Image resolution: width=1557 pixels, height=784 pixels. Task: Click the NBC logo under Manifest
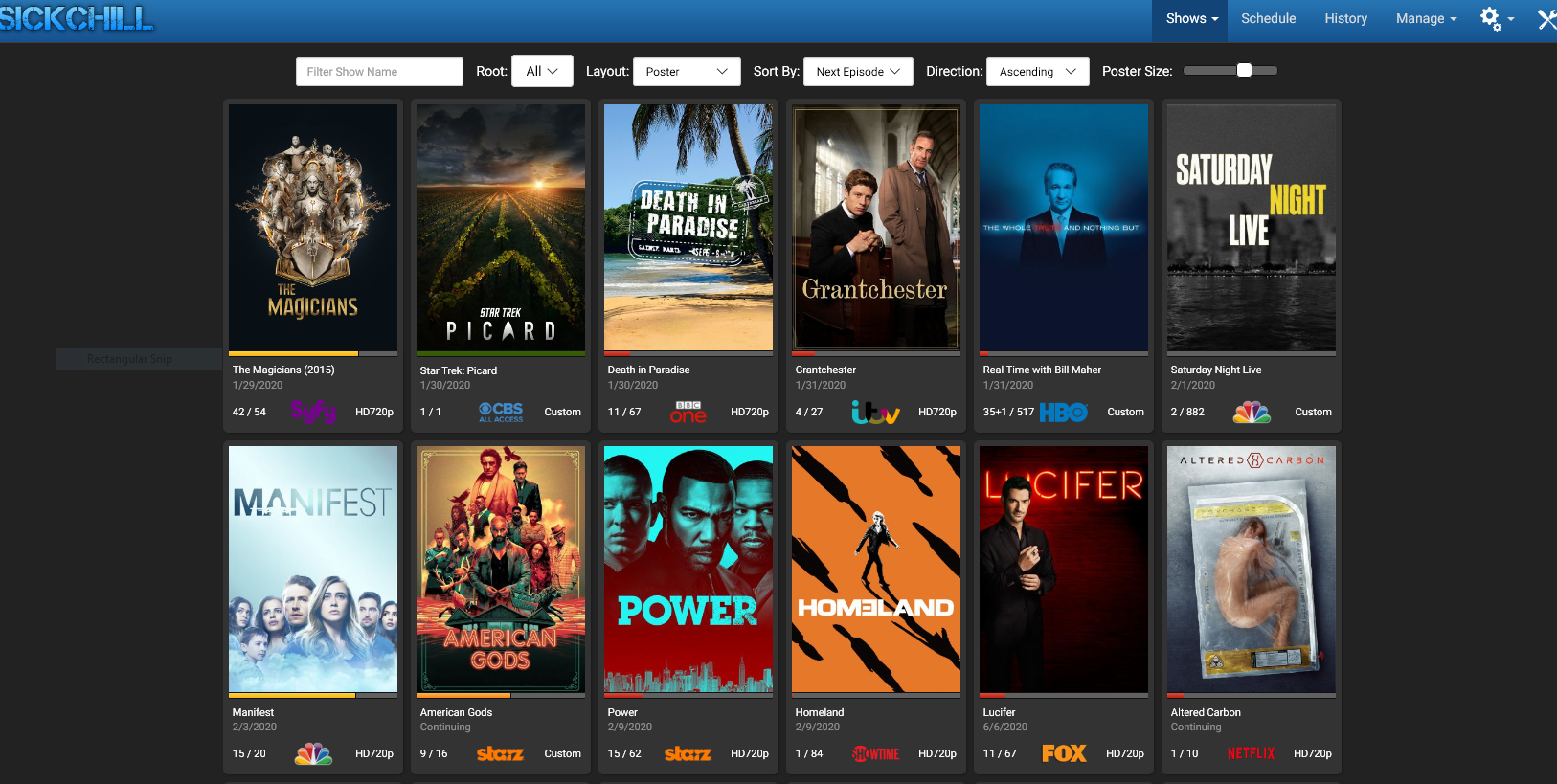313,753
